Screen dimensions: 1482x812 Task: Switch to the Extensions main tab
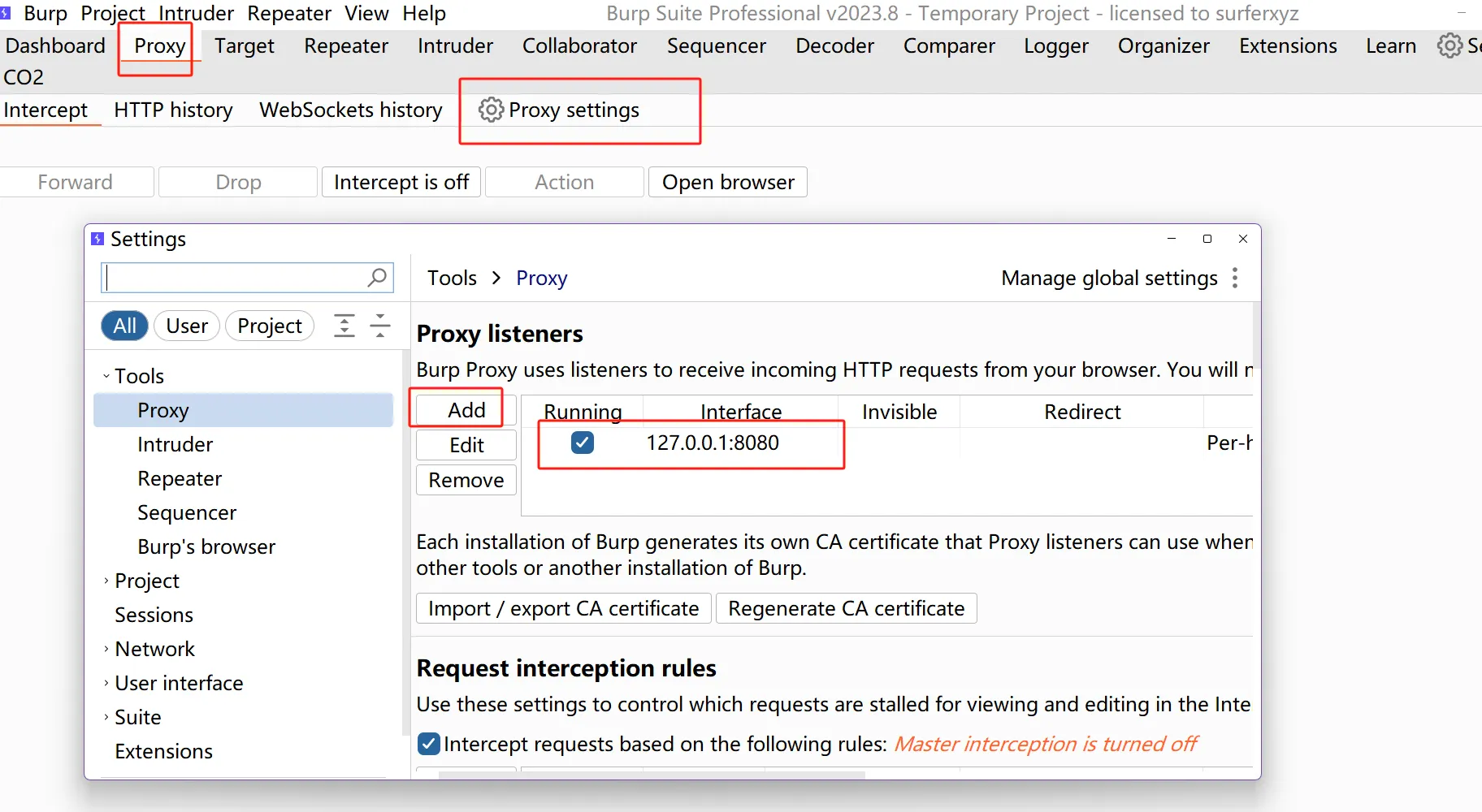[1288, 45]
